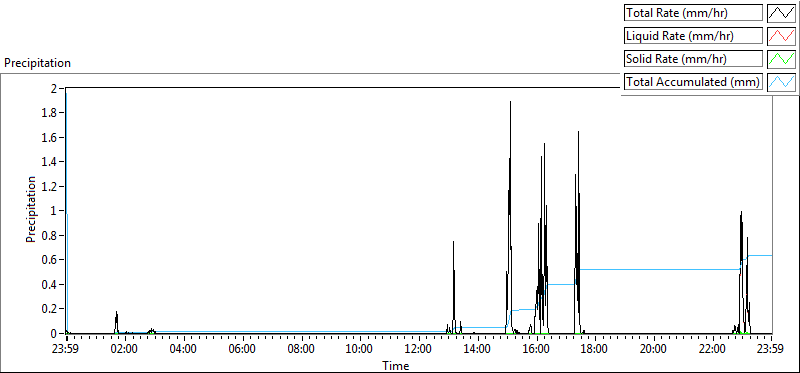The width and height of the screenshot is (800, 373).
Task: Click the starting 23:59 time label
Action: pyautogui.click(x=66, y=350)
